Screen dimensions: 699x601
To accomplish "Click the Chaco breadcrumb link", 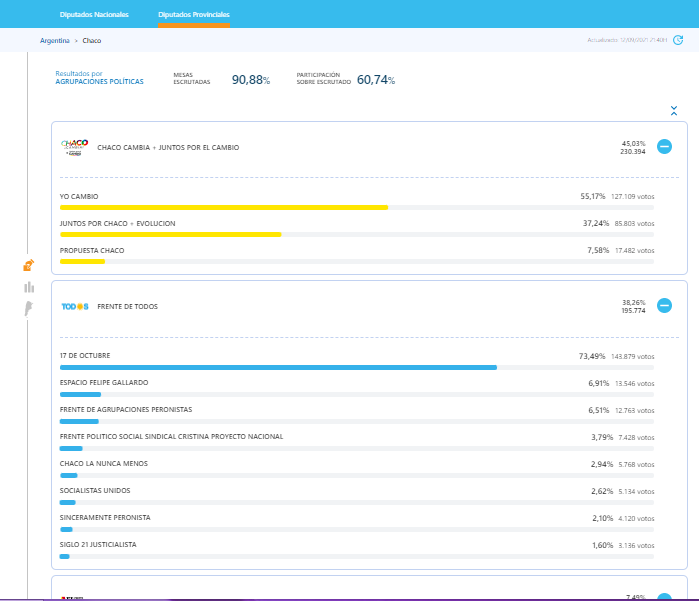I will click(x=92, y=41).
